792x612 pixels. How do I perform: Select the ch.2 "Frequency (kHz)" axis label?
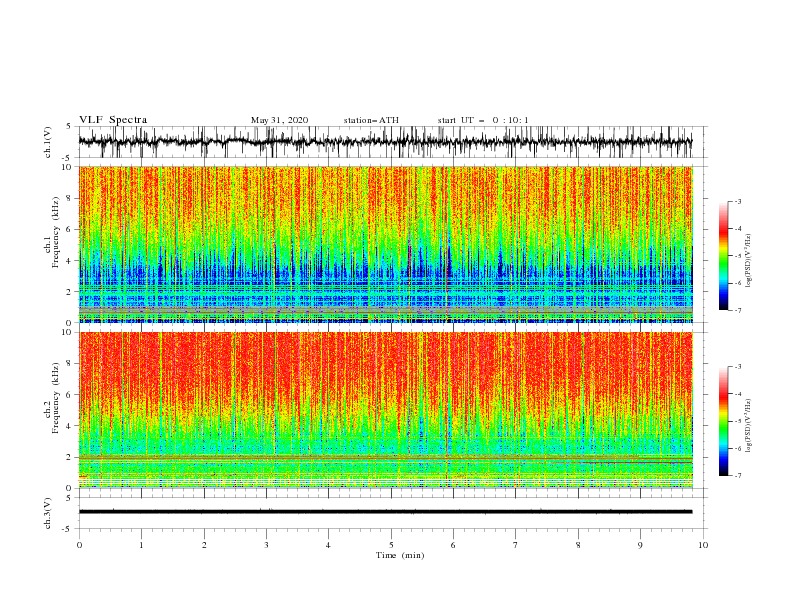click(56, 397)
